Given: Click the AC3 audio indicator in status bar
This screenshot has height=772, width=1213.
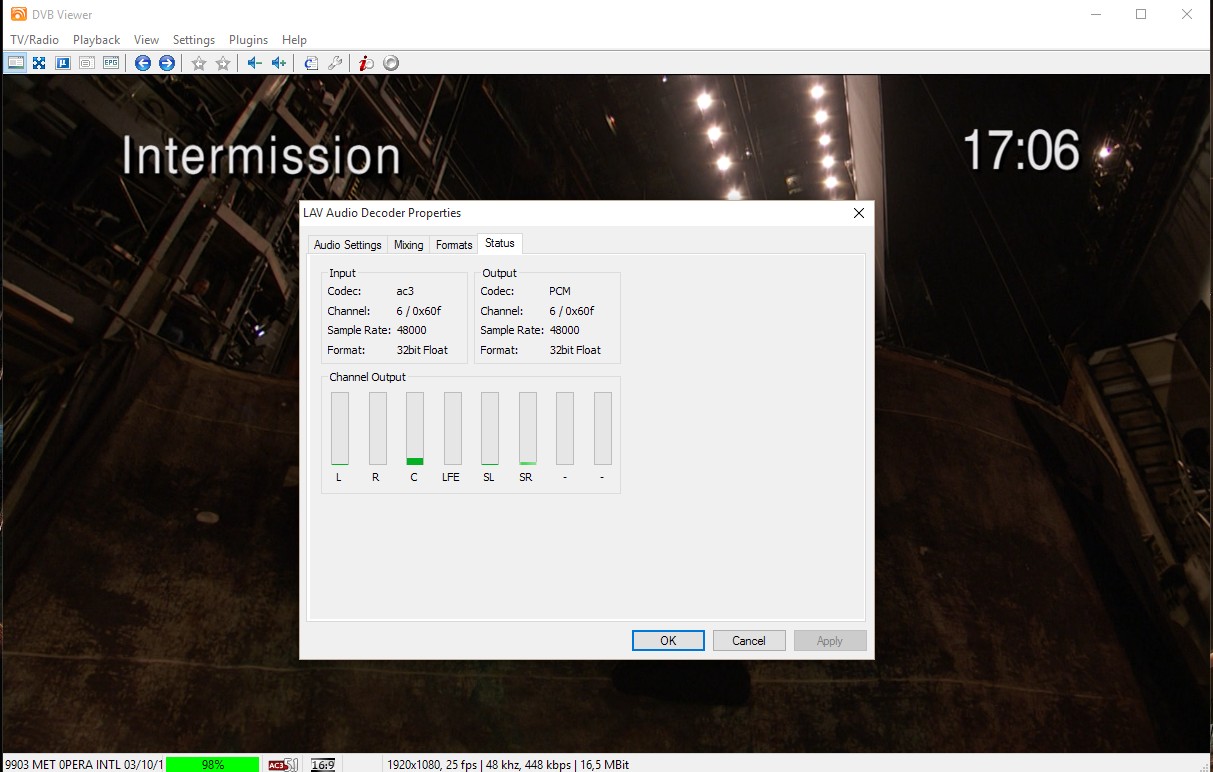Looking at the screenshot, I should pos(283,764).
